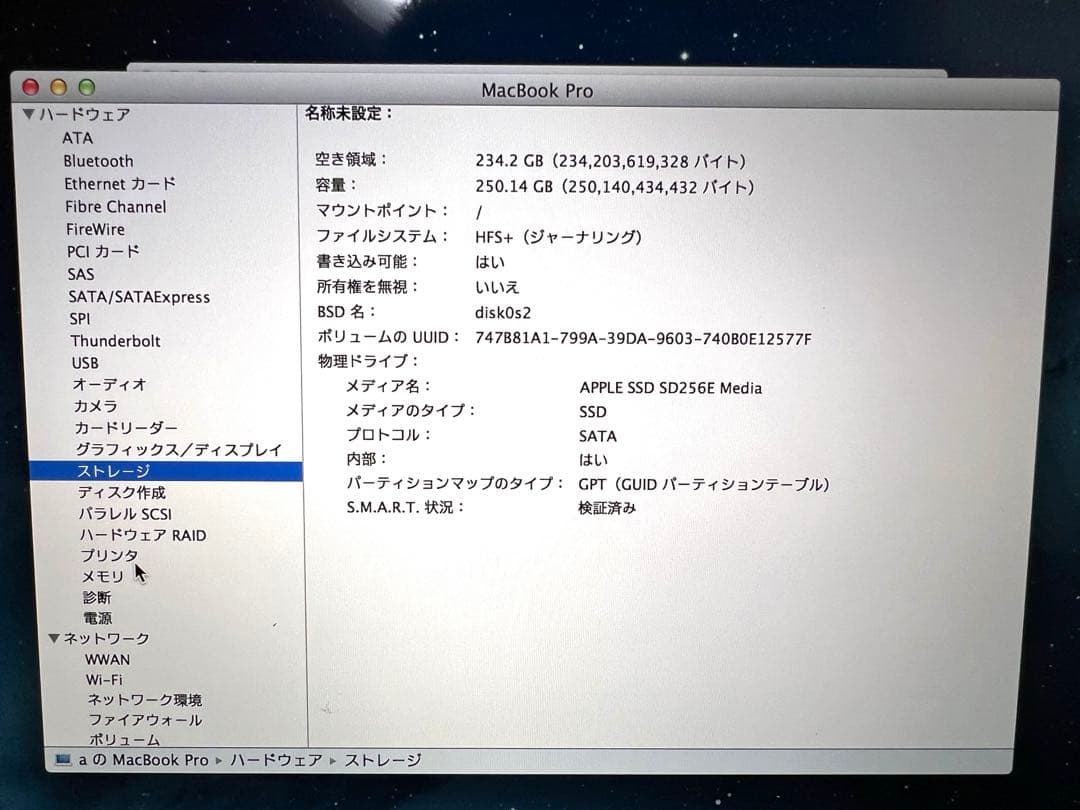The width and height of the screenshot is (1080, 810).
Task: Open FireWire device information
Action: 95,229
